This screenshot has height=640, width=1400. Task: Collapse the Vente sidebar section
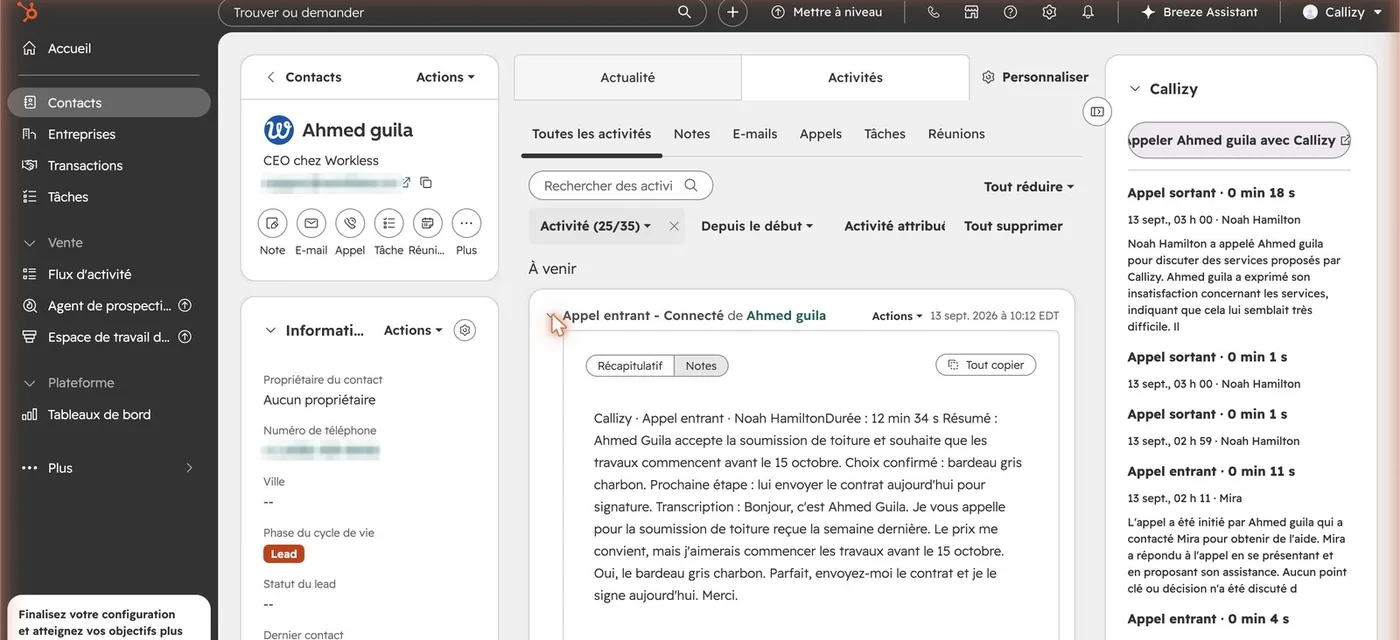click(x=29, y=243)
